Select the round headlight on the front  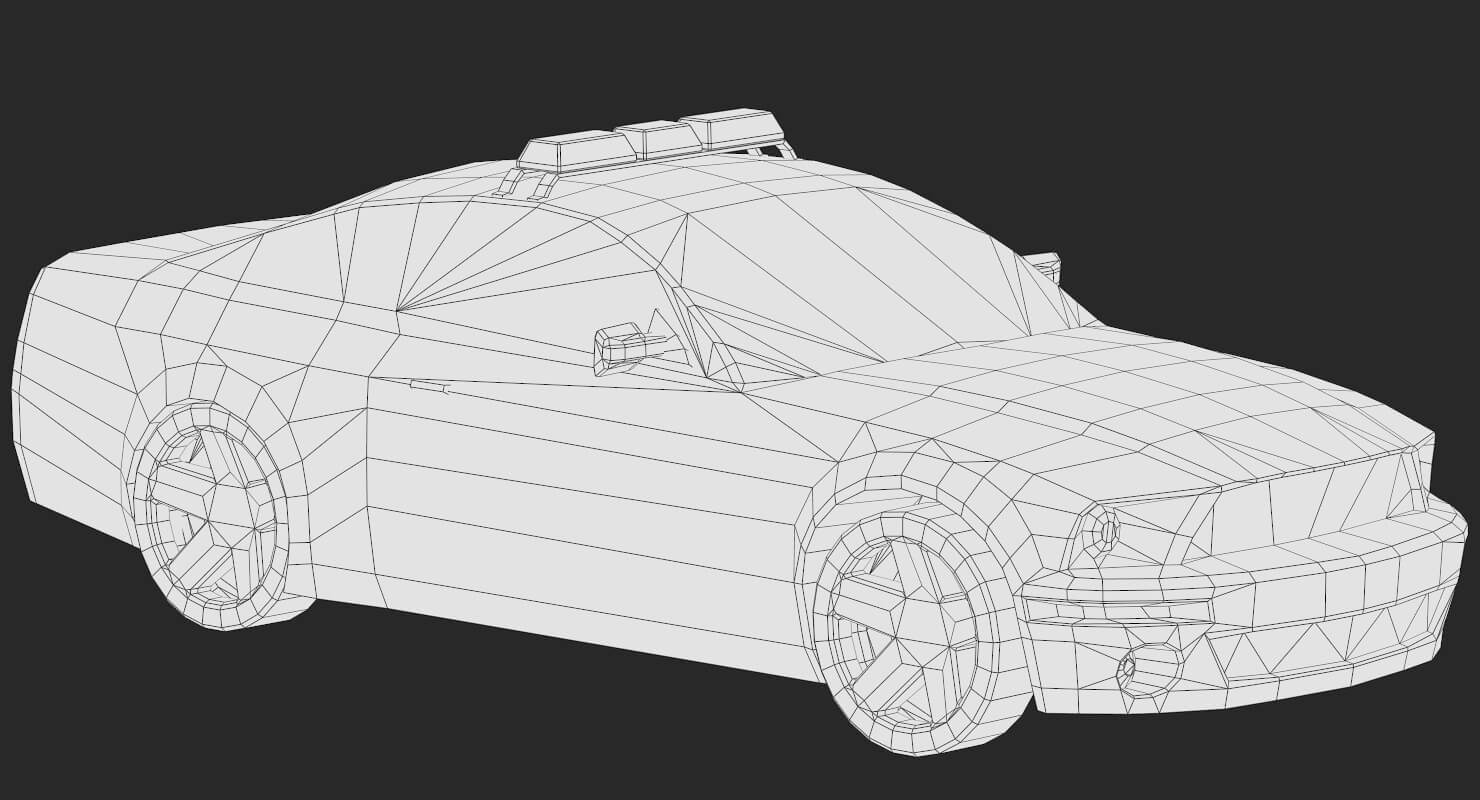point(1105,530)
